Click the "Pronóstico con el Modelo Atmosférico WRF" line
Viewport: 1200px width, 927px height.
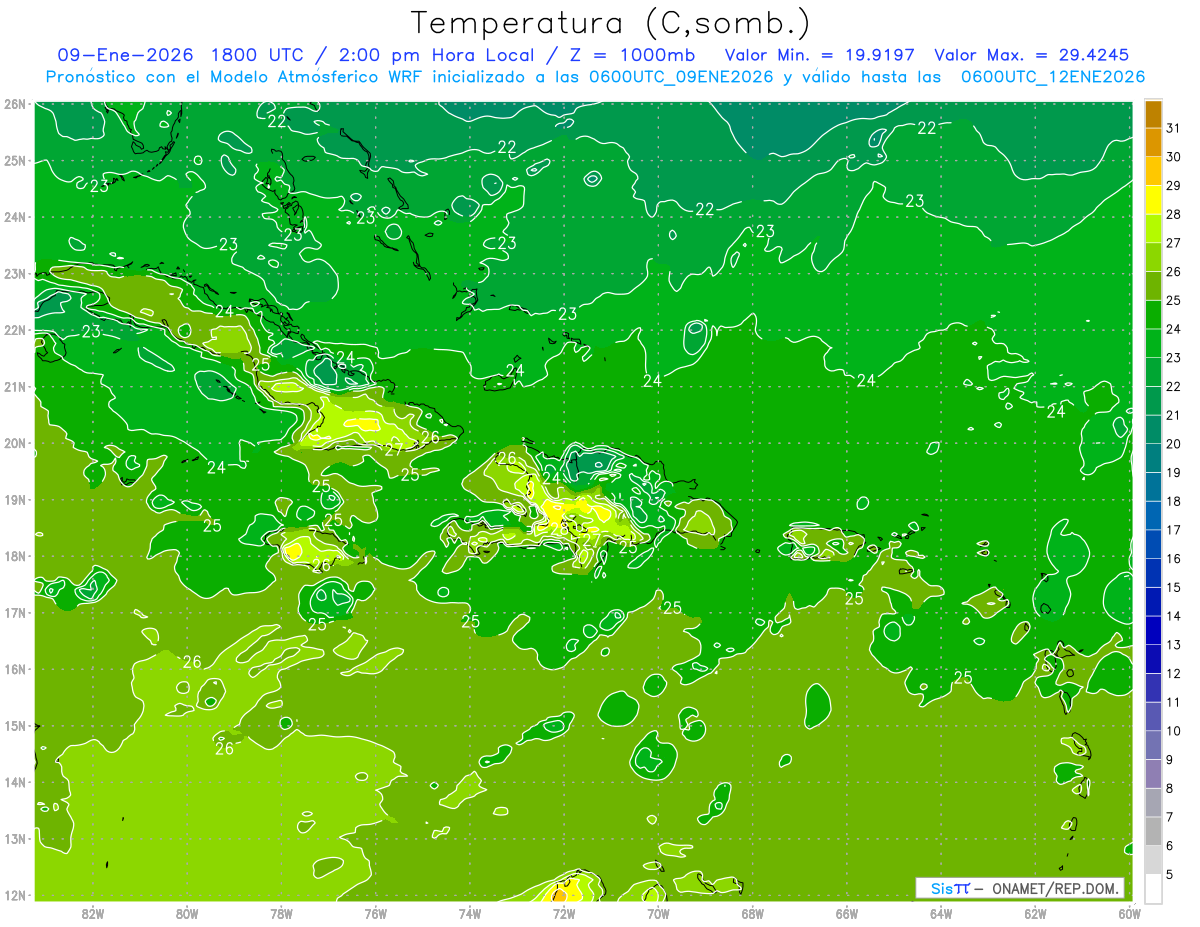[x=237, y=77]
